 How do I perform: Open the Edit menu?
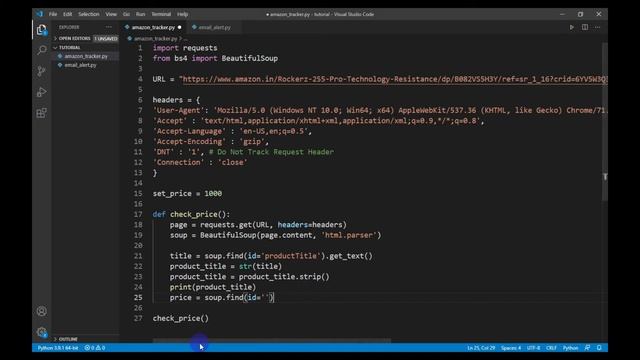67,14
